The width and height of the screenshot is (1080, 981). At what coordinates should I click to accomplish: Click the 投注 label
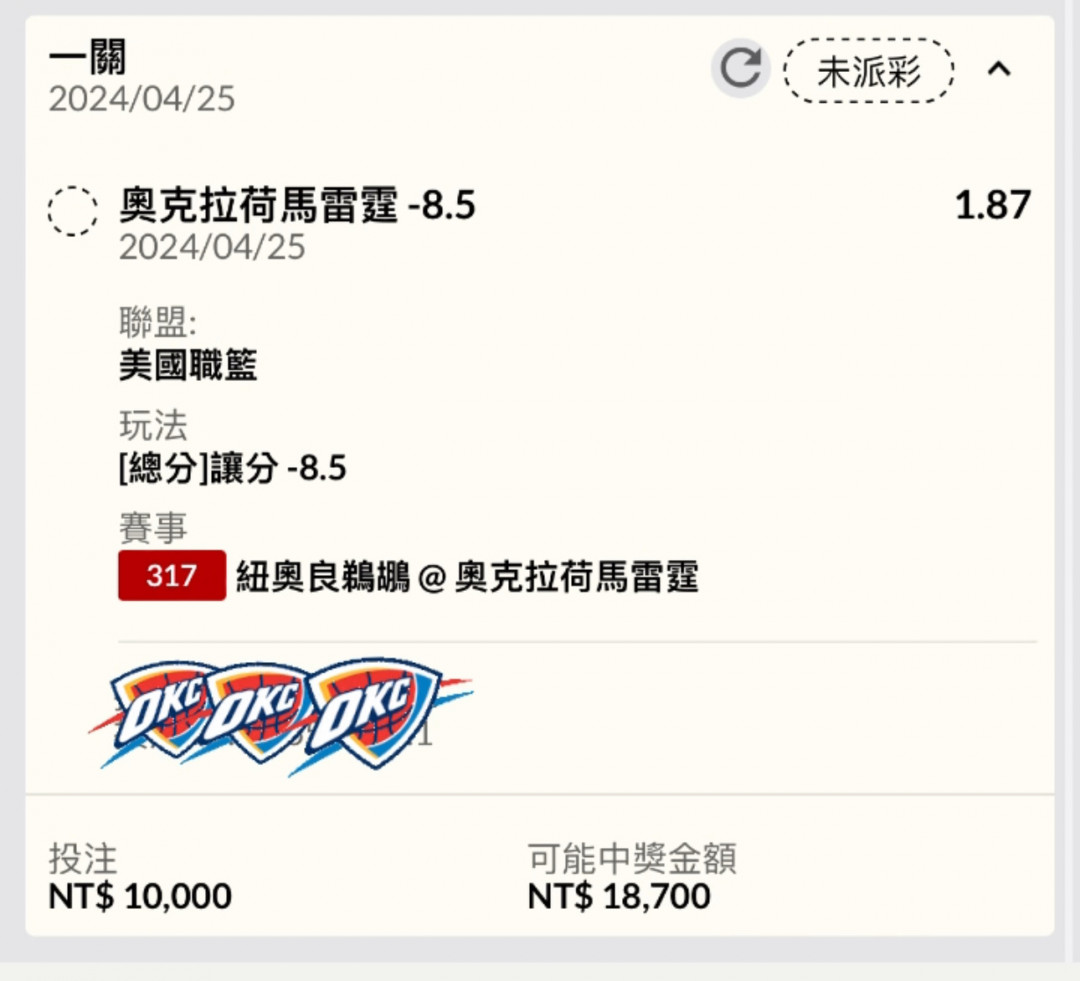(83, 859)
